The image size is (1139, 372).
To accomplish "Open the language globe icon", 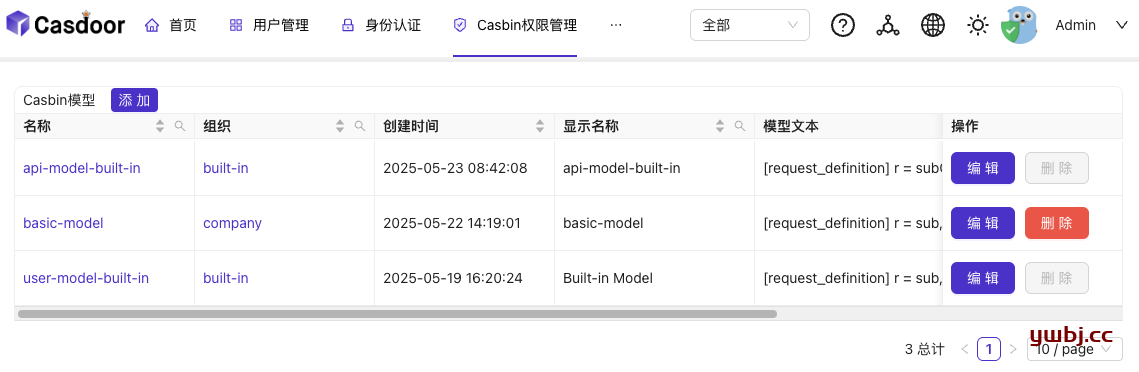I will pyautogui.click(x=933, y=25).
